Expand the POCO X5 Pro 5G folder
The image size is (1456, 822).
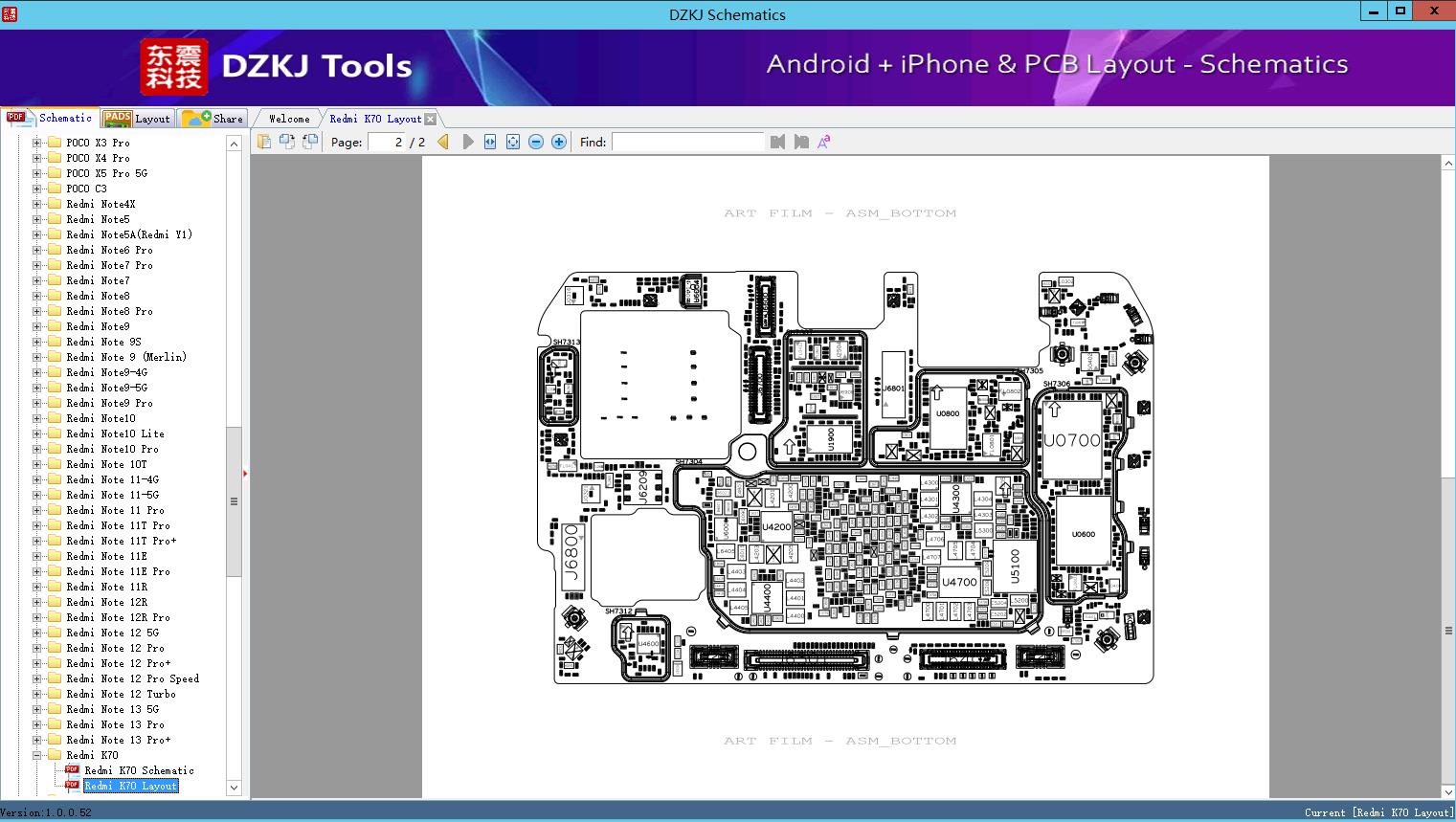tap(36, 173)
